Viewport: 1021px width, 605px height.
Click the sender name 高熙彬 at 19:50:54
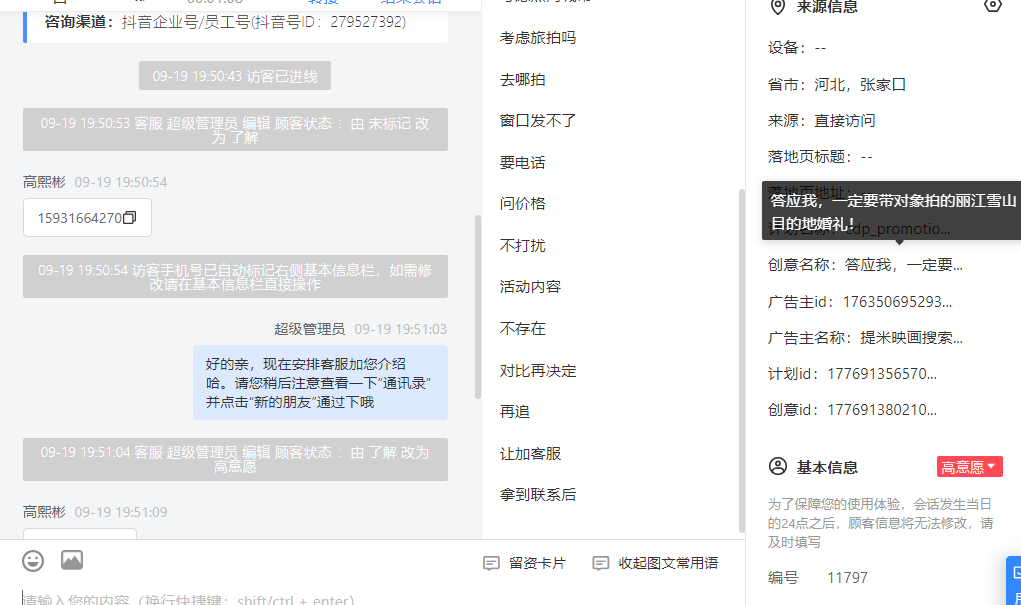(x=44, y=182)
